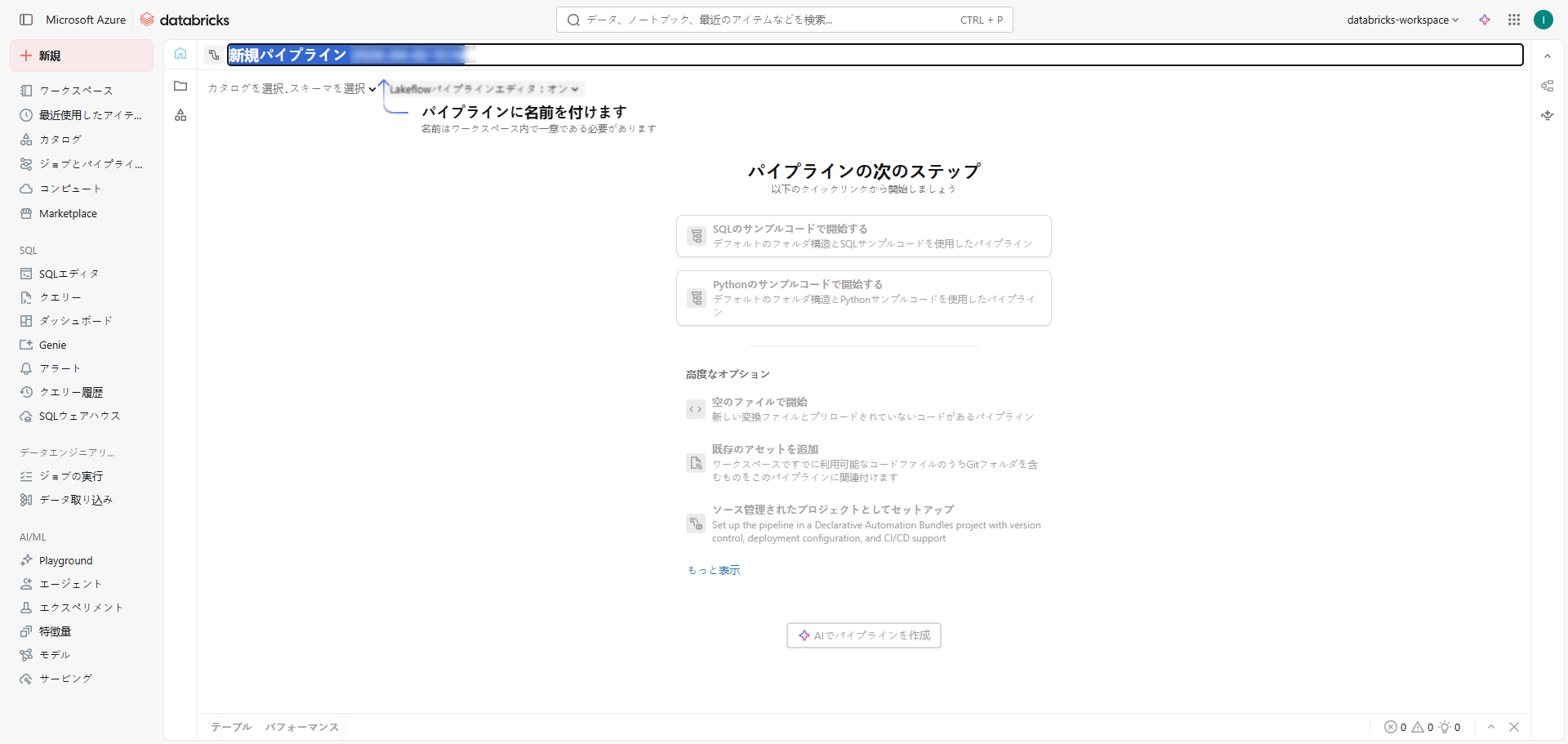Open the catalog icon below the folder icon
This screenshot has height=744, width=1568.
[x=180, y=115]
